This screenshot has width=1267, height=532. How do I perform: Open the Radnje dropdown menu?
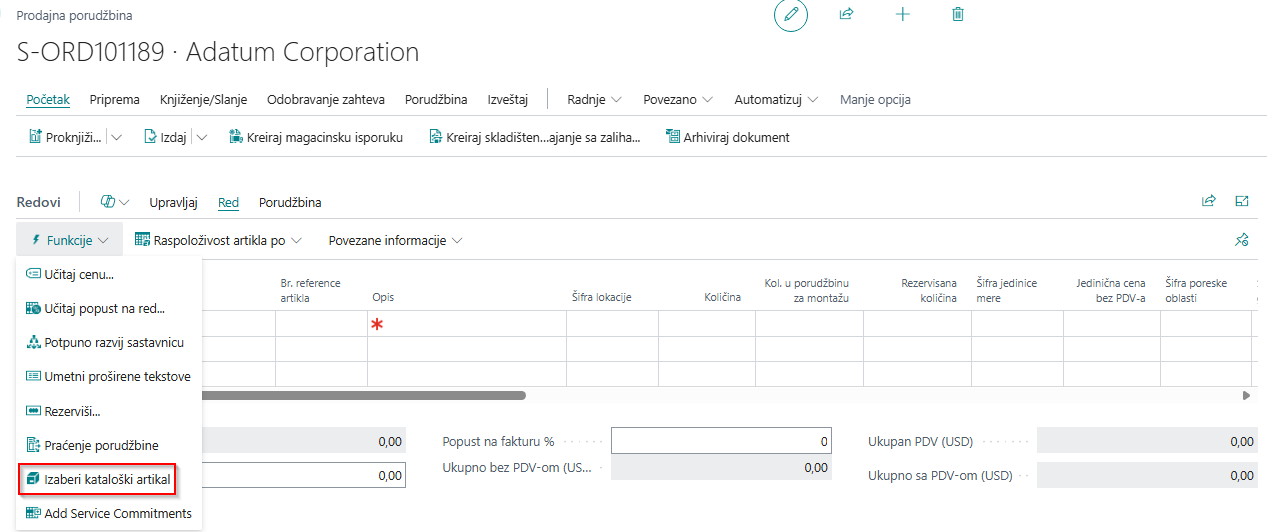tap(594, 99)
